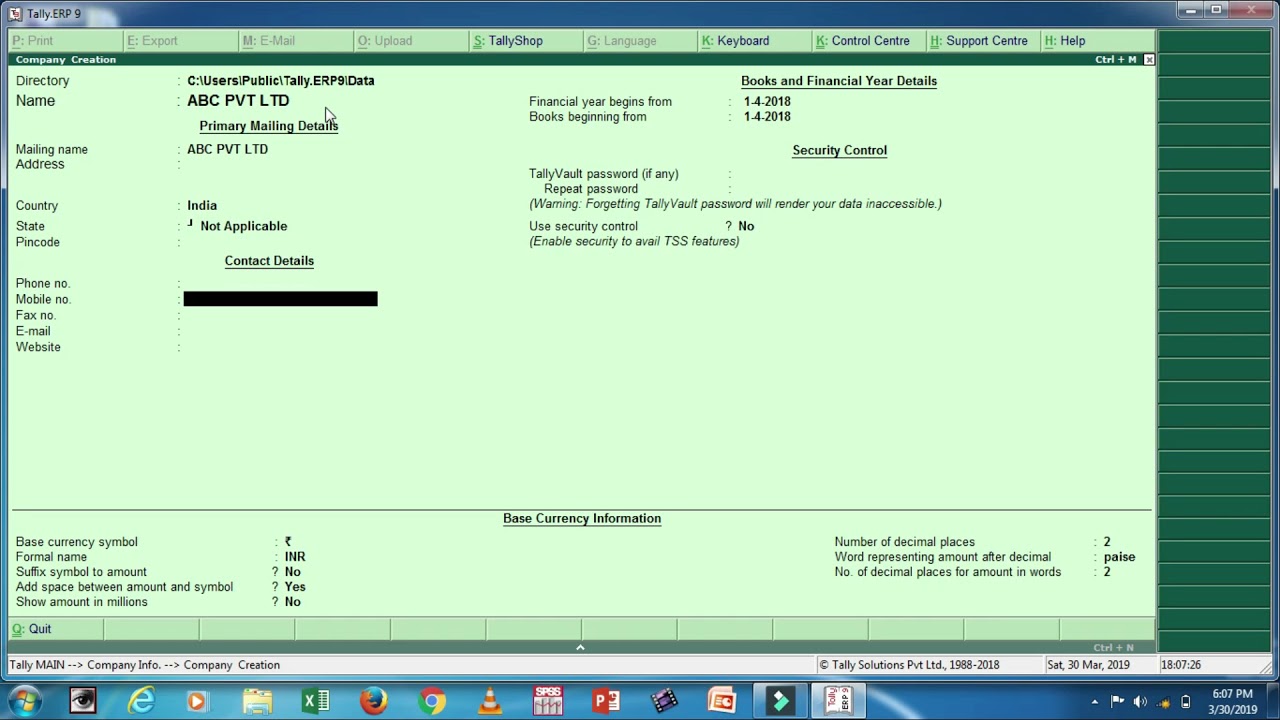The height and width of the screenshot is (720, 1280).
Task: Click Number of decimal places value
Action: tap(1107, 542)
